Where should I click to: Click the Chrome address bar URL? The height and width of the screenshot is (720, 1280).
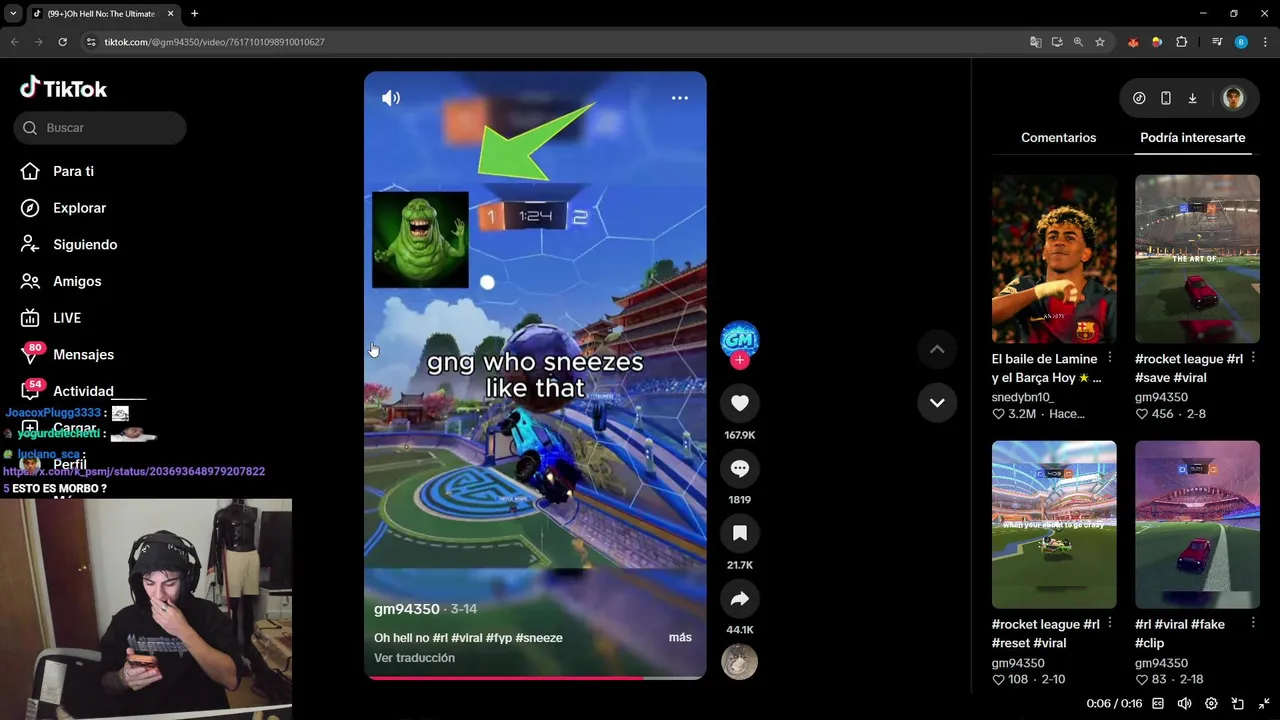[214, 42]
